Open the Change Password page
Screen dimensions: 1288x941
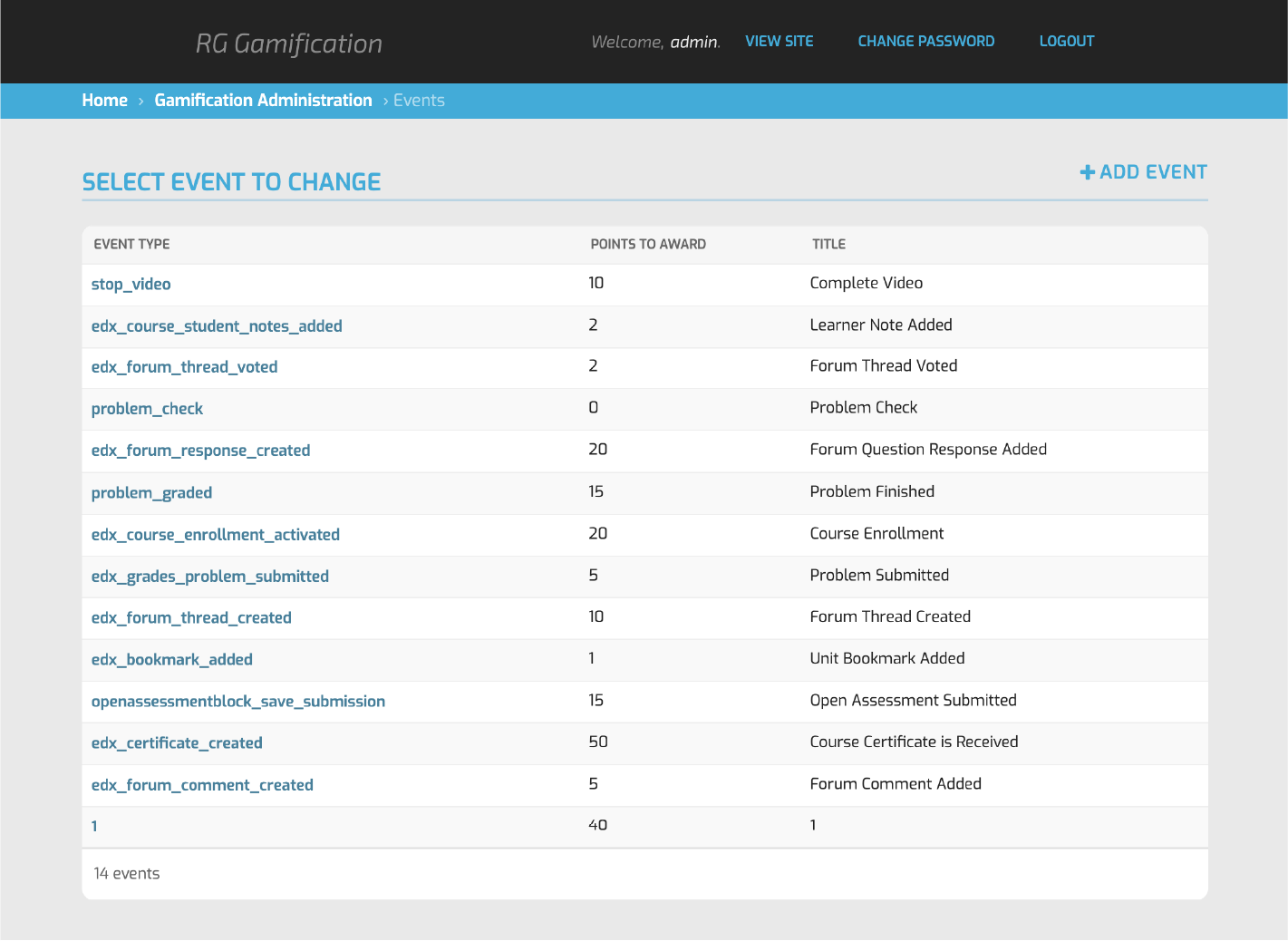click(x=926, y=42)
